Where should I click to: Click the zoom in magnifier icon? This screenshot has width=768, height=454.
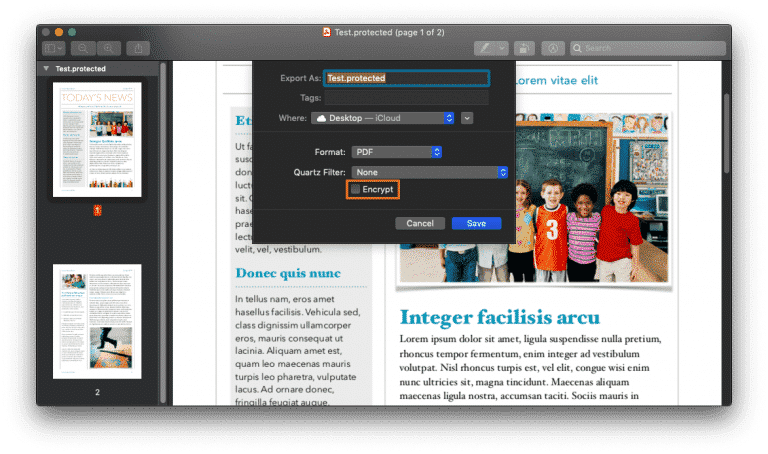click(108, 48)
